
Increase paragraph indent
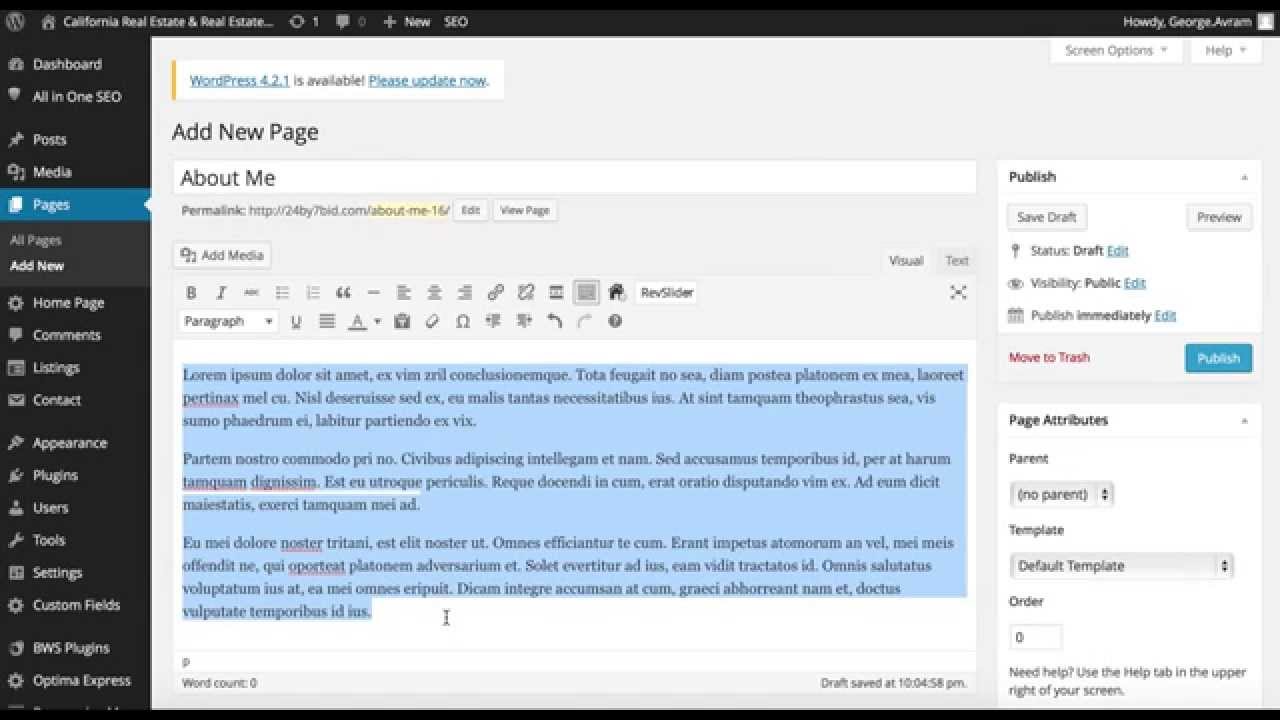pyautogui.click(x=524, y=321)
